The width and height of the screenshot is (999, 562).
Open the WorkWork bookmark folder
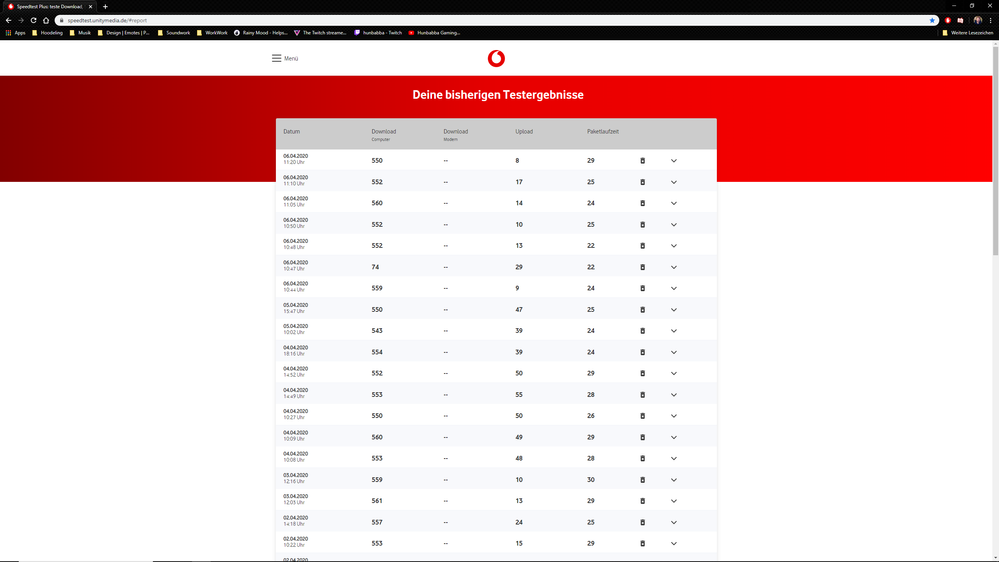[x=212, y=32]
